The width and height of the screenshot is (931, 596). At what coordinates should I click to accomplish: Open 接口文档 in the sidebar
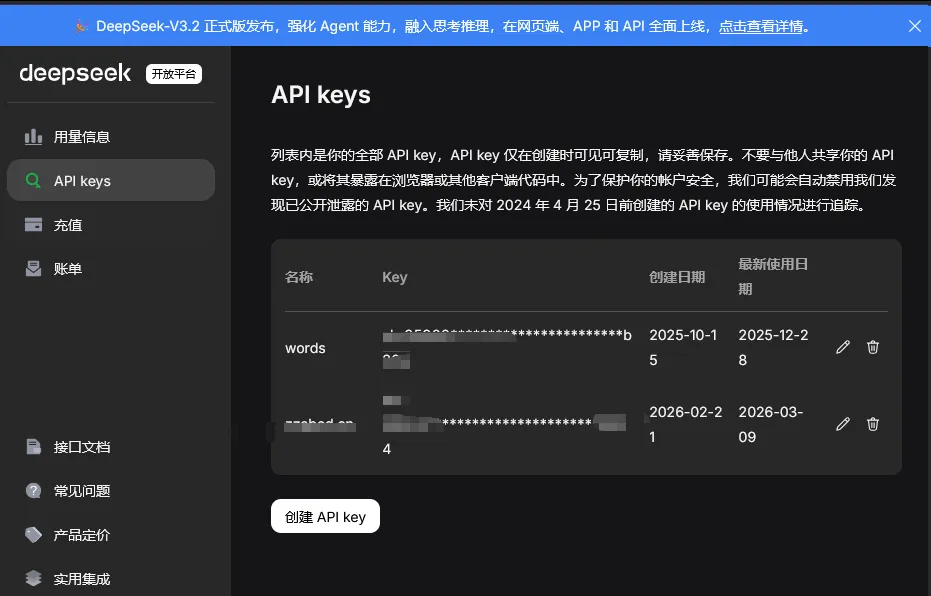click(x=110, y=447)
